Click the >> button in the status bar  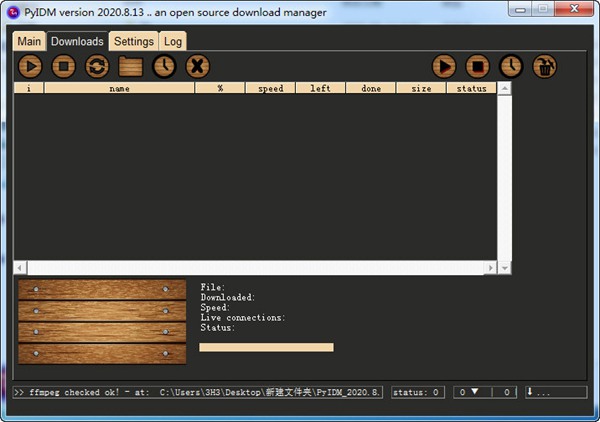[x=19, y=392]
